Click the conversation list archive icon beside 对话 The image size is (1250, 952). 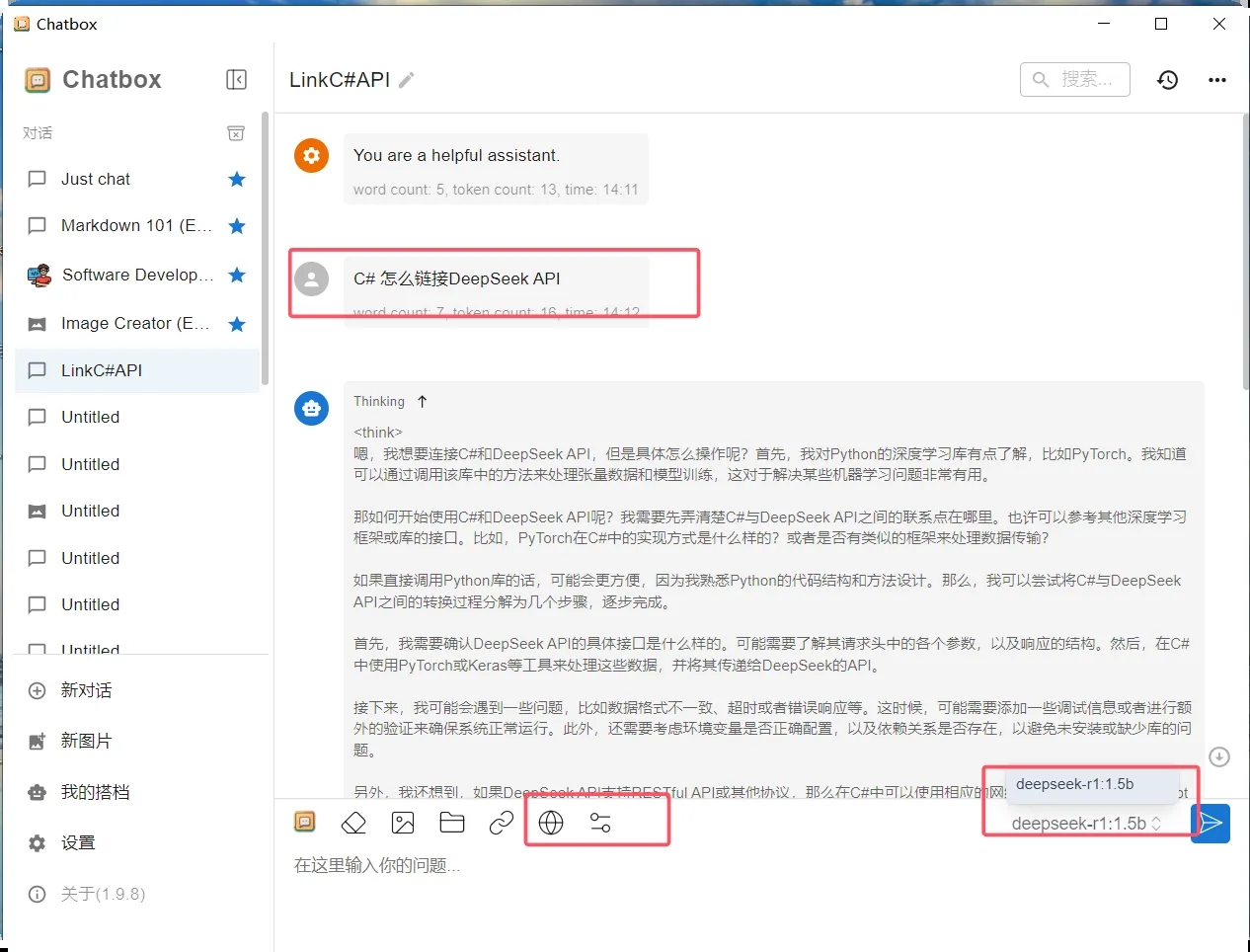point(236,132)
